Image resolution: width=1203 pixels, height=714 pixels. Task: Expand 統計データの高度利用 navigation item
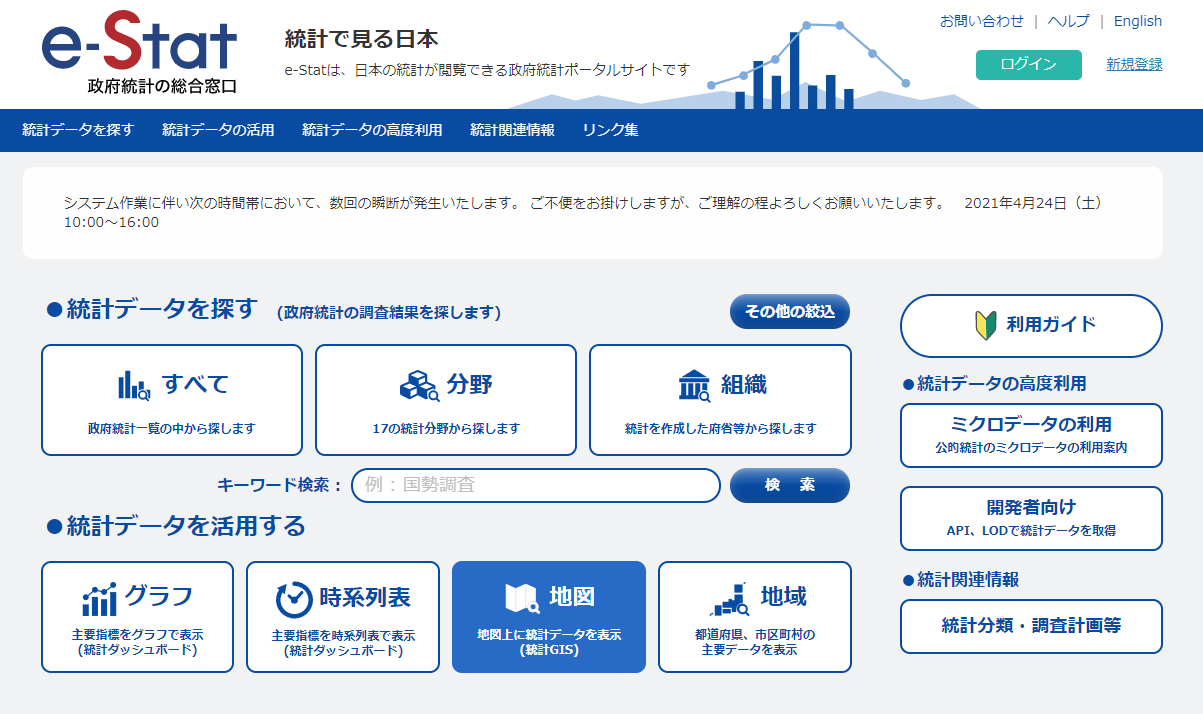[x=372, y=130]
